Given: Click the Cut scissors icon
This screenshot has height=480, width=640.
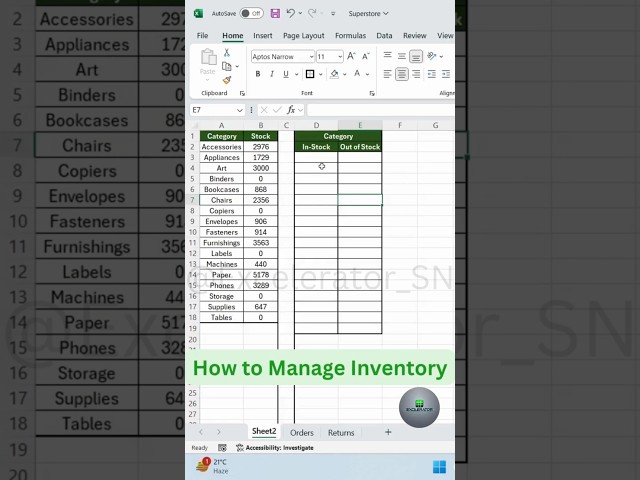Looking at the screenshot, I should [x=227, y=52].
